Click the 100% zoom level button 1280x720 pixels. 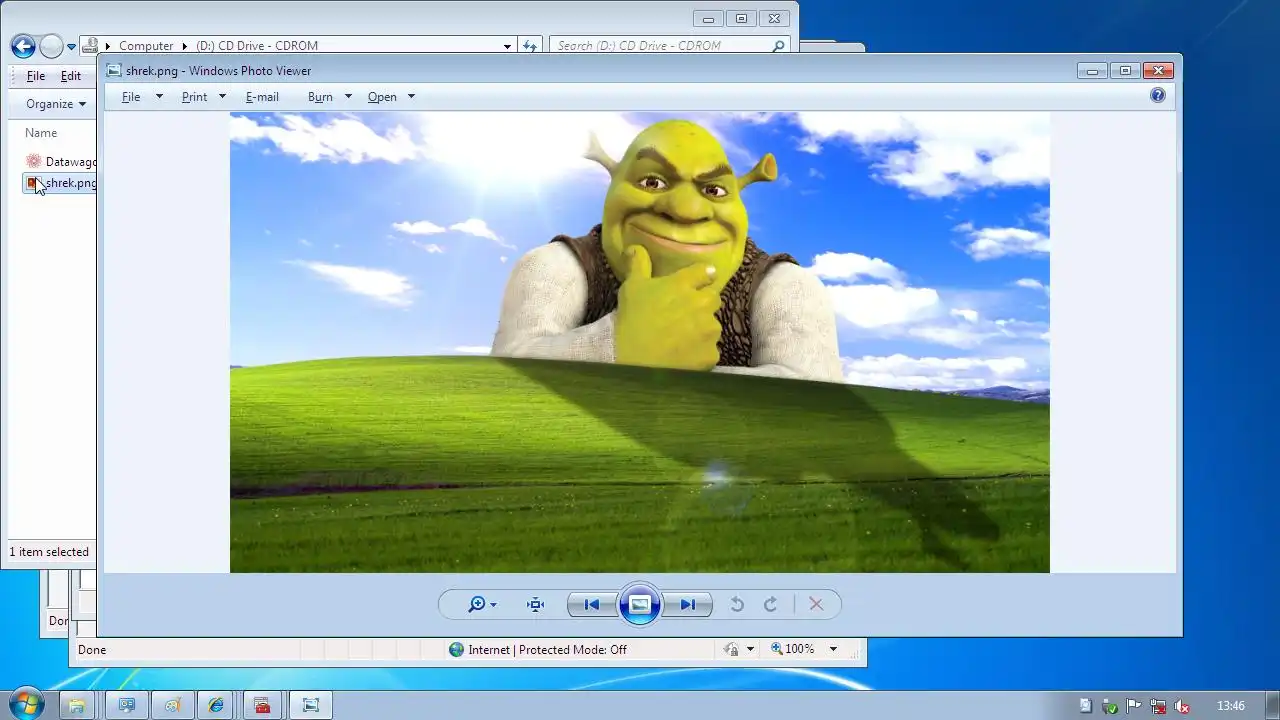793,650
